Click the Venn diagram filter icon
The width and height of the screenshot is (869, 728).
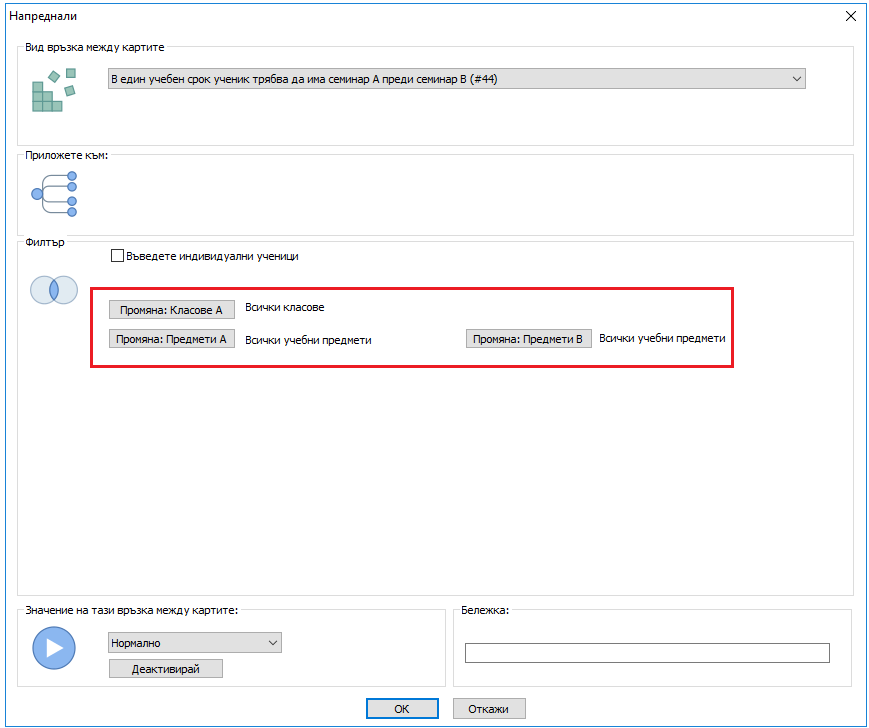pyautogui.click(x=53, y=290)
